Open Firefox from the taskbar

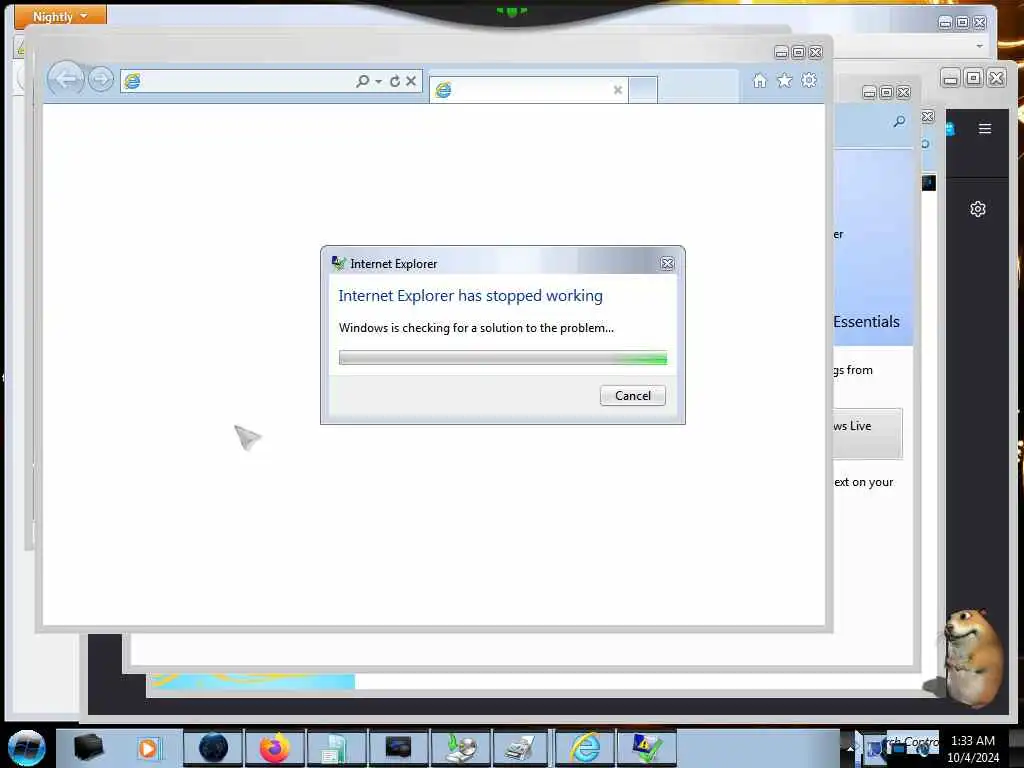[275, 747]
